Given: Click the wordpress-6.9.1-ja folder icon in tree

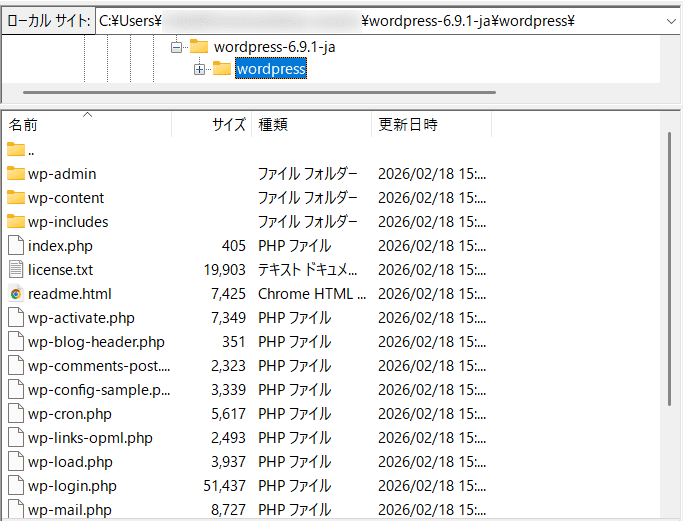Looking at the screenshot, I should (x=199, y=46).
